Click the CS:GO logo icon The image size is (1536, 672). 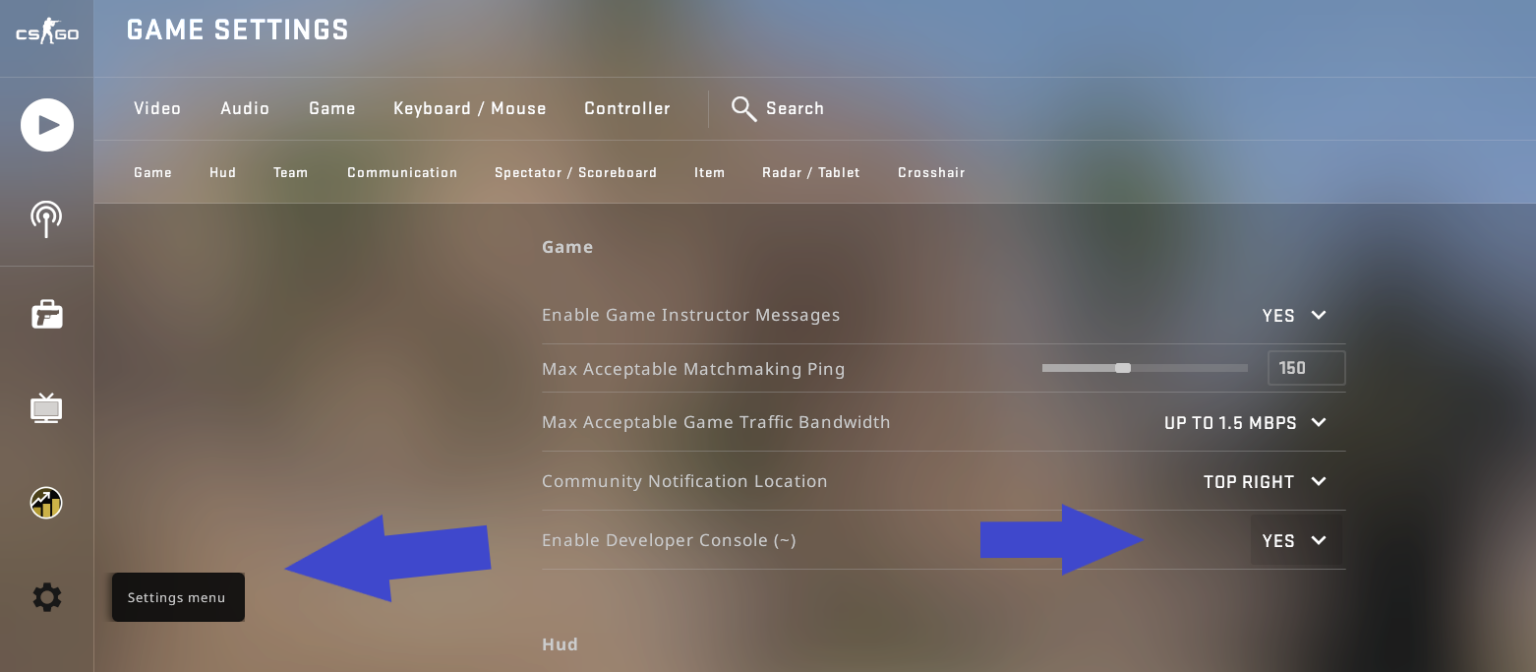(x=47, y=33)
